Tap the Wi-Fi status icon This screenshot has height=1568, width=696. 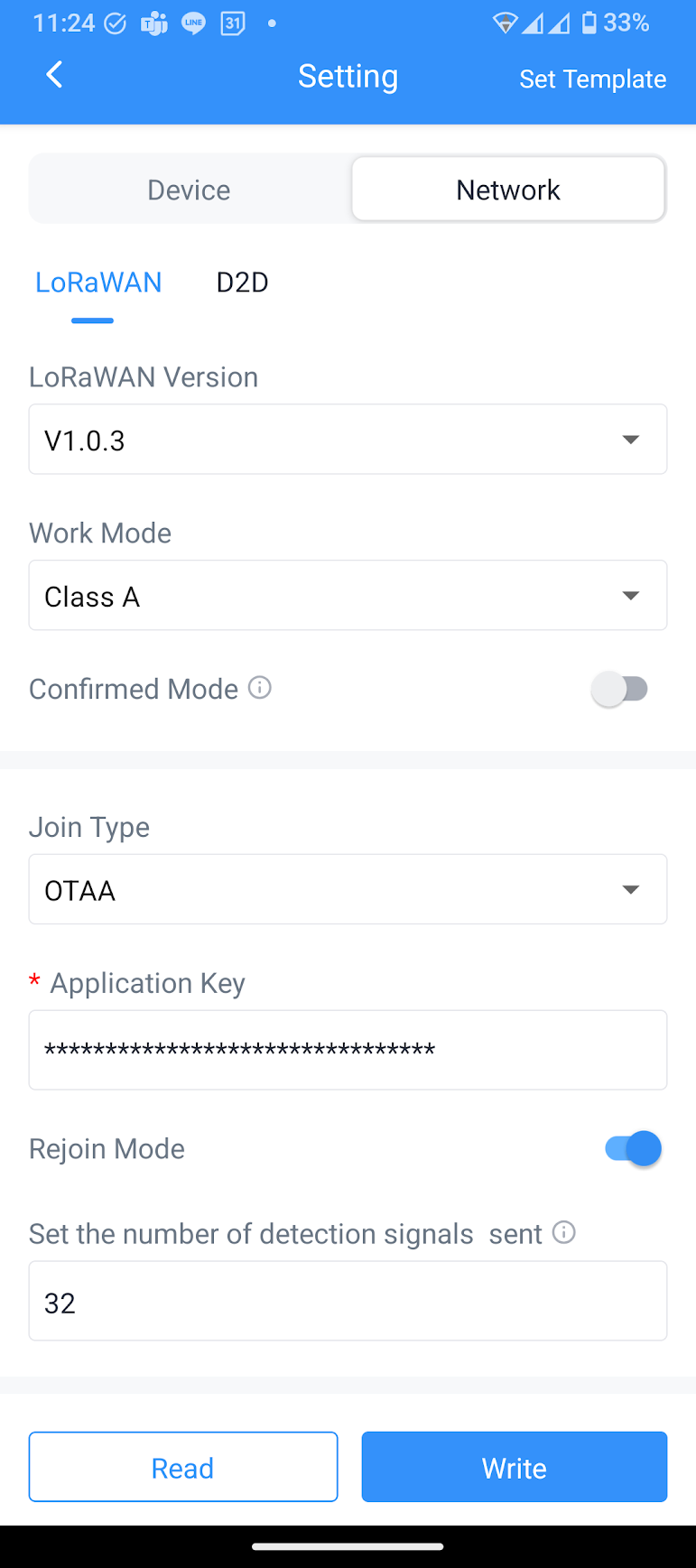tap(505, 23)
